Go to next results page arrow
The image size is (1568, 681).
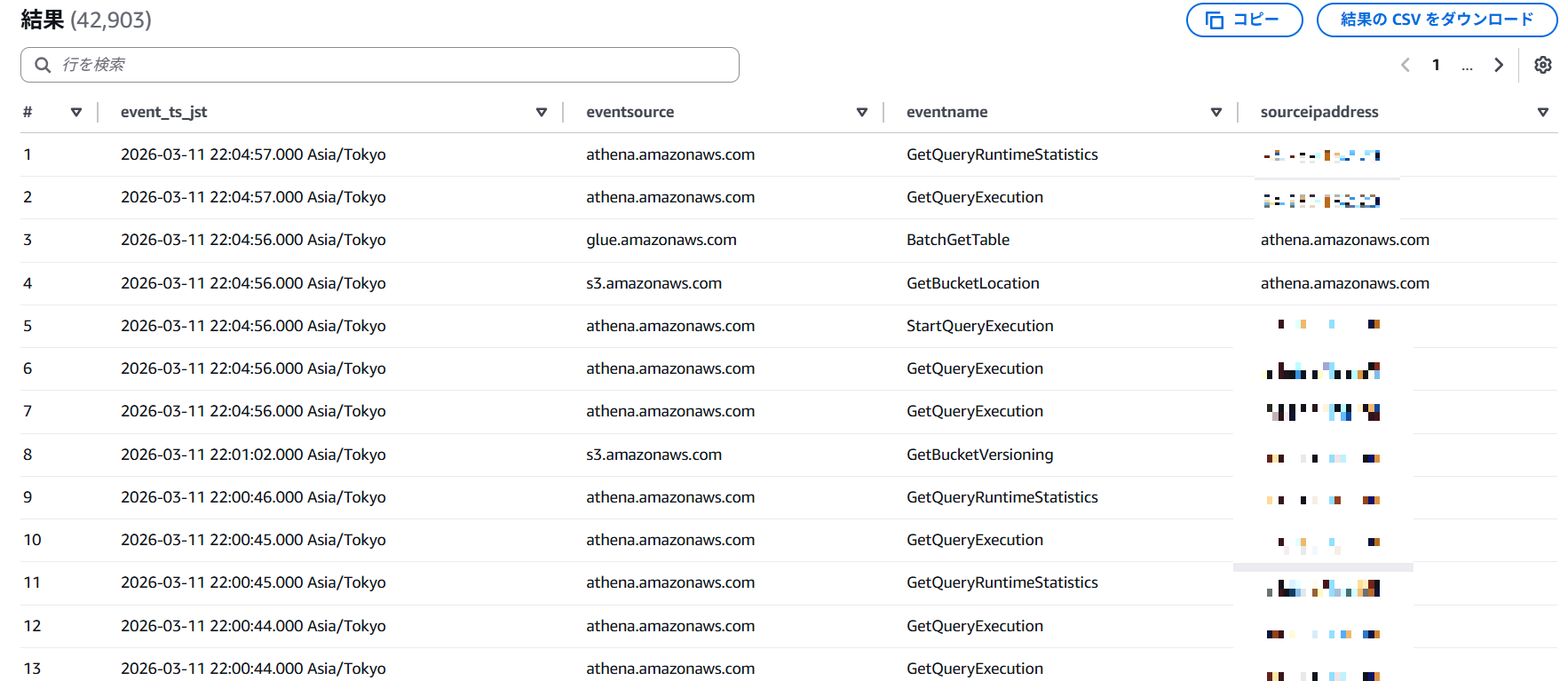coord(1499,65)
